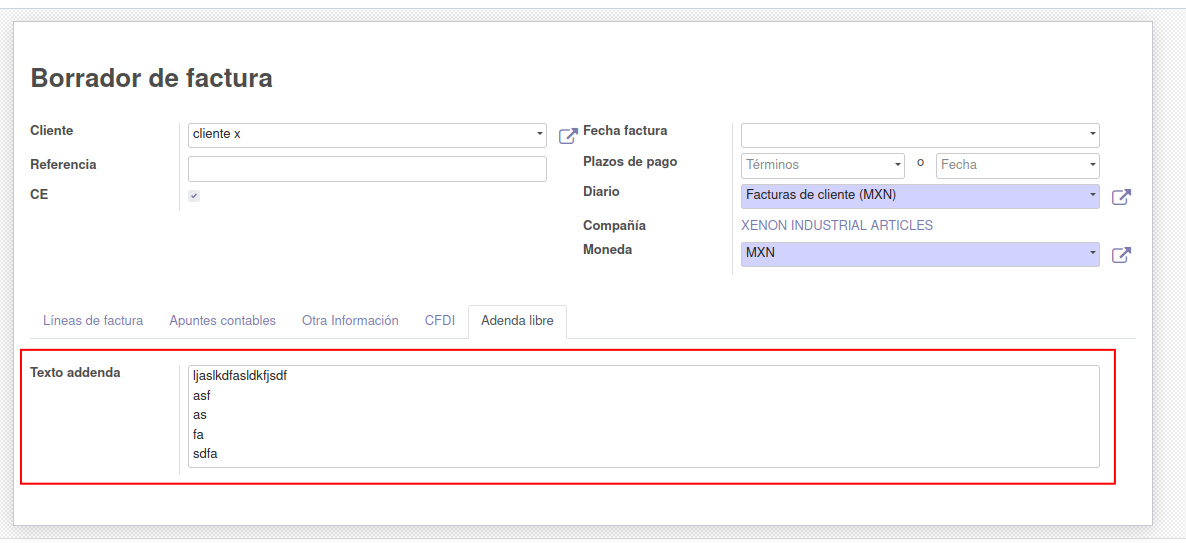Open the Otra Información tab
The image size is (1186, 543).
pos(350,321)
